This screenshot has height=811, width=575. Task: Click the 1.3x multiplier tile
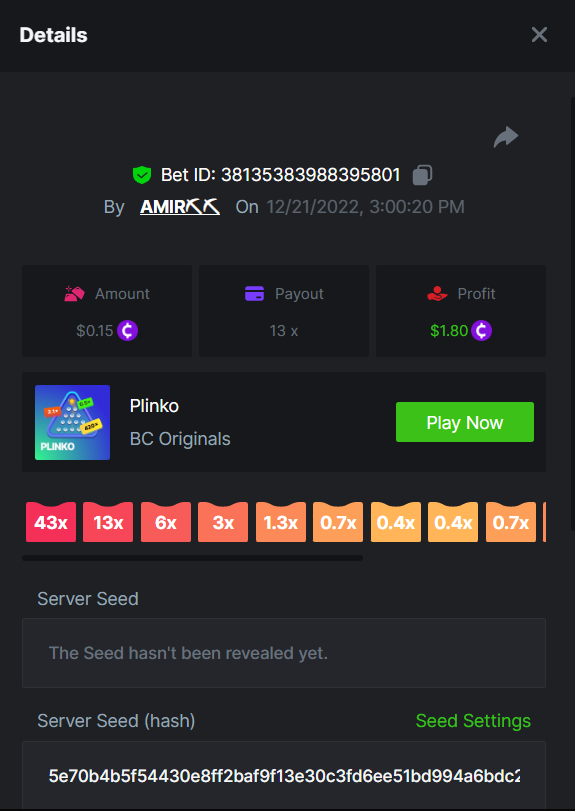tap(281, 522)
